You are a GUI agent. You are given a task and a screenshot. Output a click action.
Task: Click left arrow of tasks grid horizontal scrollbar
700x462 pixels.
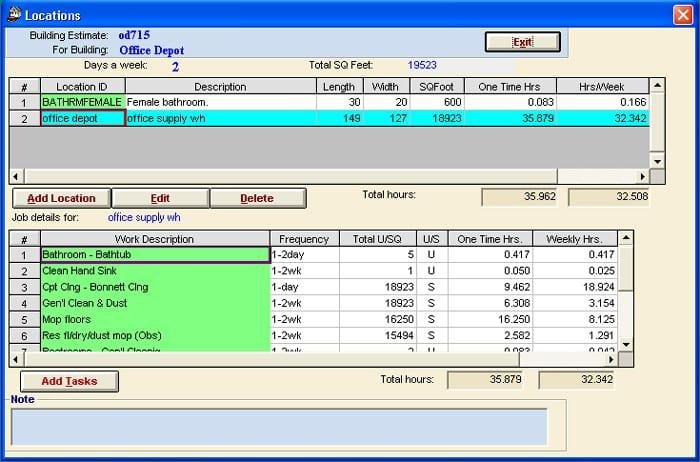(16, 359)
